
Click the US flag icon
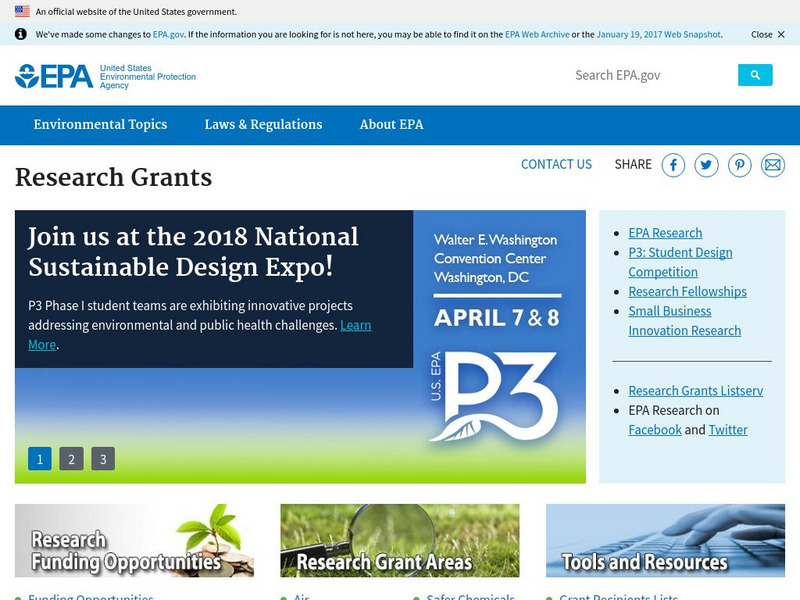click(x=22, y=11)
